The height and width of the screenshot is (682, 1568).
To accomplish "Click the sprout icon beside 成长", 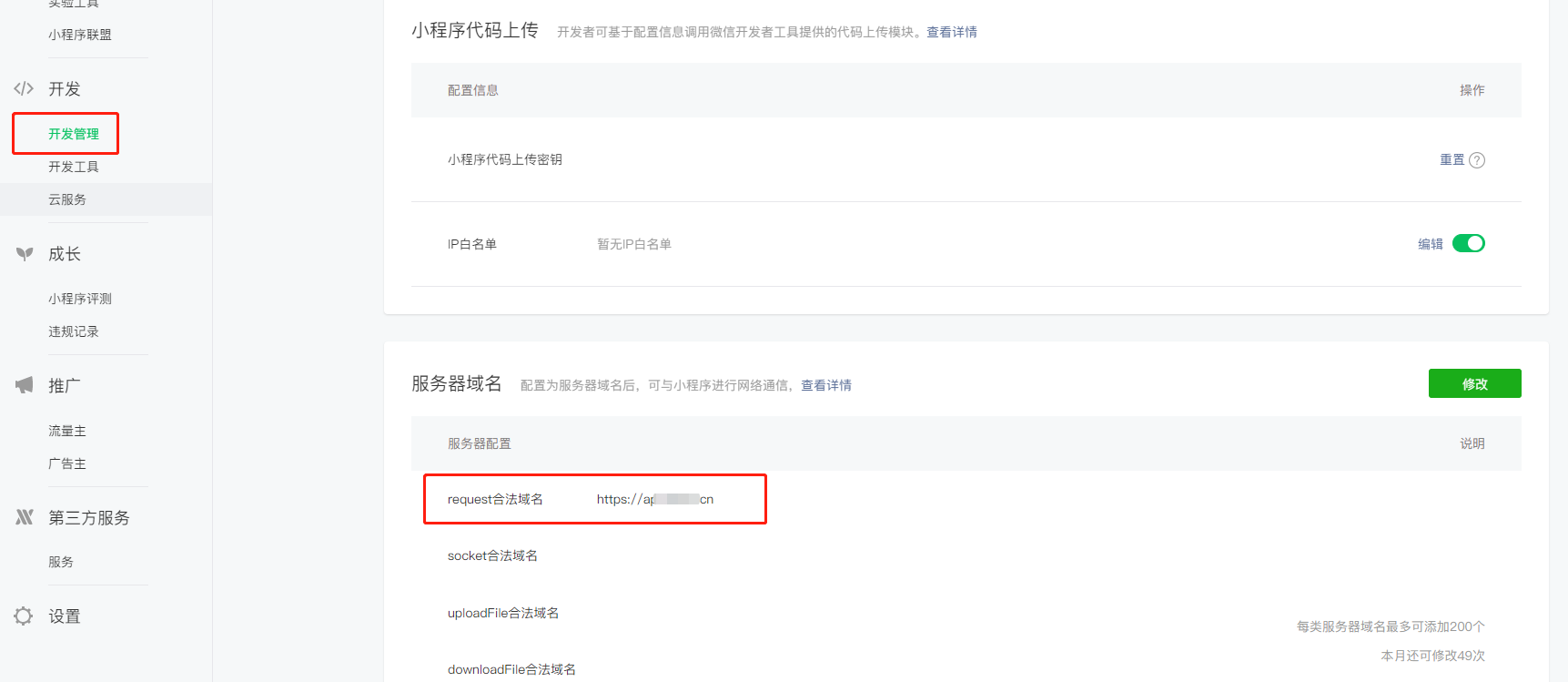I will [x=25, y=253].
